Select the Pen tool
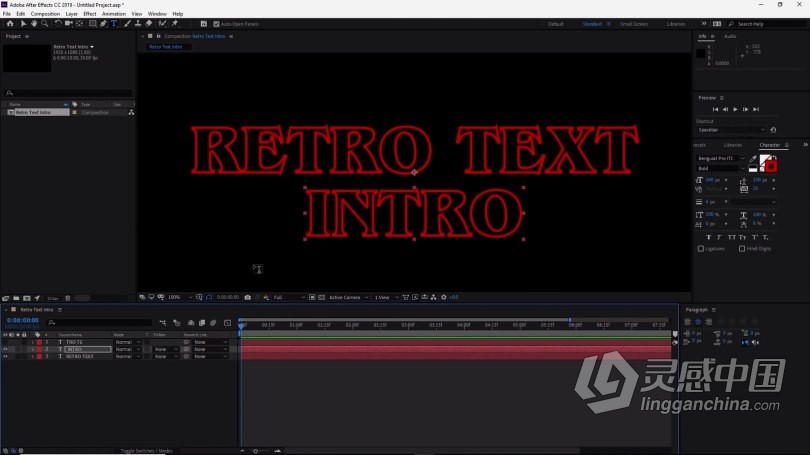Image resolution: width=810 pixels, height=455 pixels. click(x=103, y=23)
